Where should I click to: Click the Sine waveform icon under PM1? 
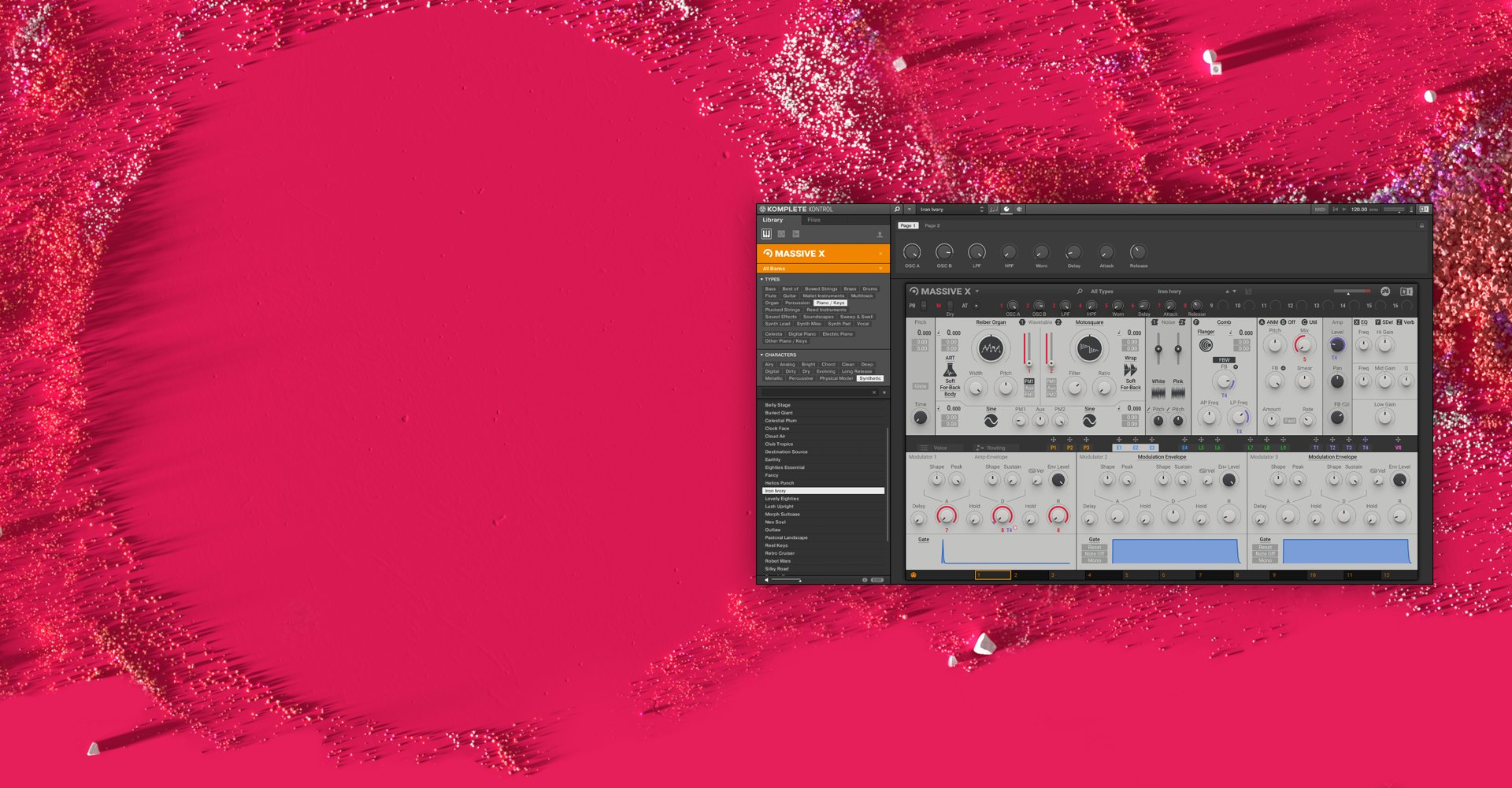pos(991,422)
